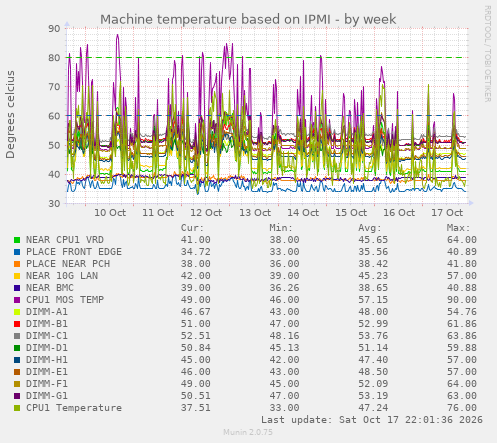This screenshot has width=497, height=443.
Task: Click the NEAR BMC min value 36.26
Action: point(284,288)
